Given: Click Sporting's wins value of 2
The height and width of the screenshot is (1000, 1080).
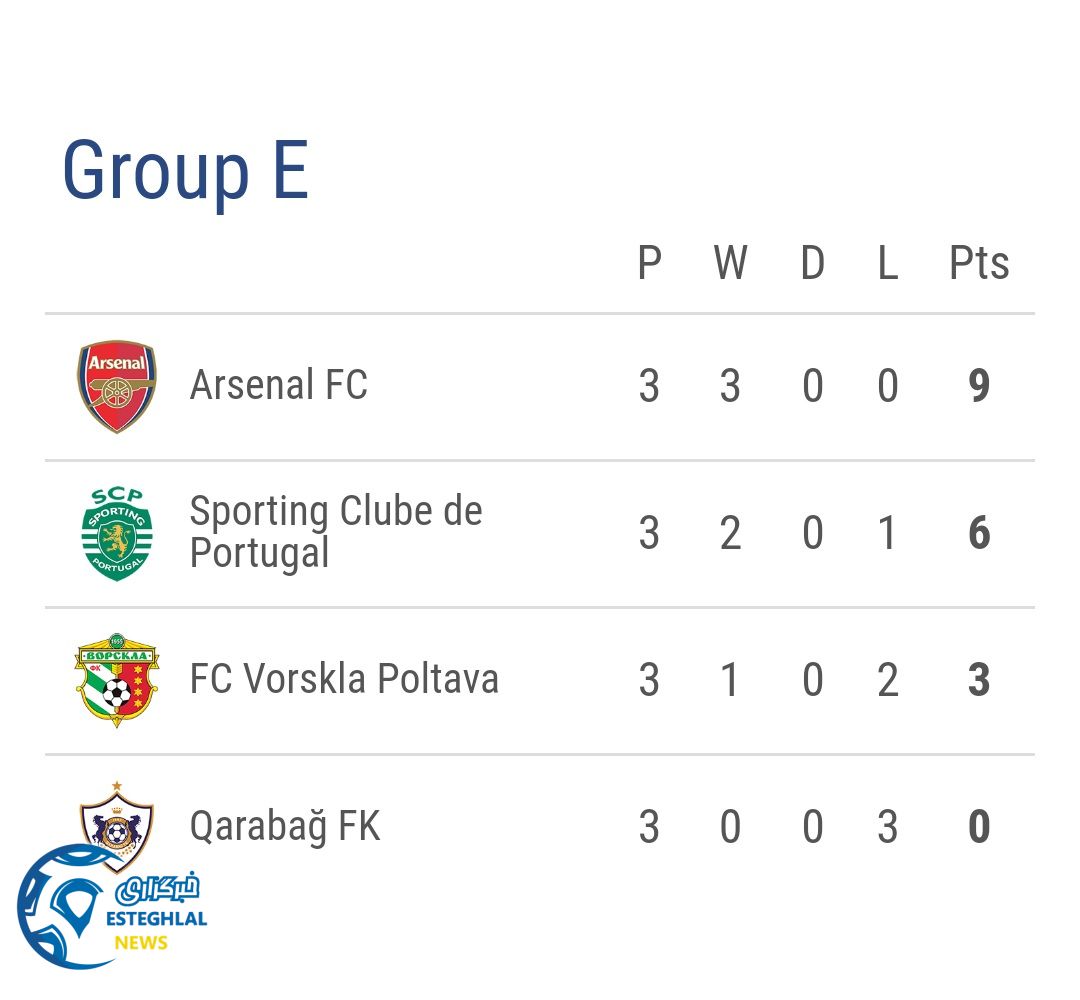Looking at the screenshot, I should coord(730,534).
